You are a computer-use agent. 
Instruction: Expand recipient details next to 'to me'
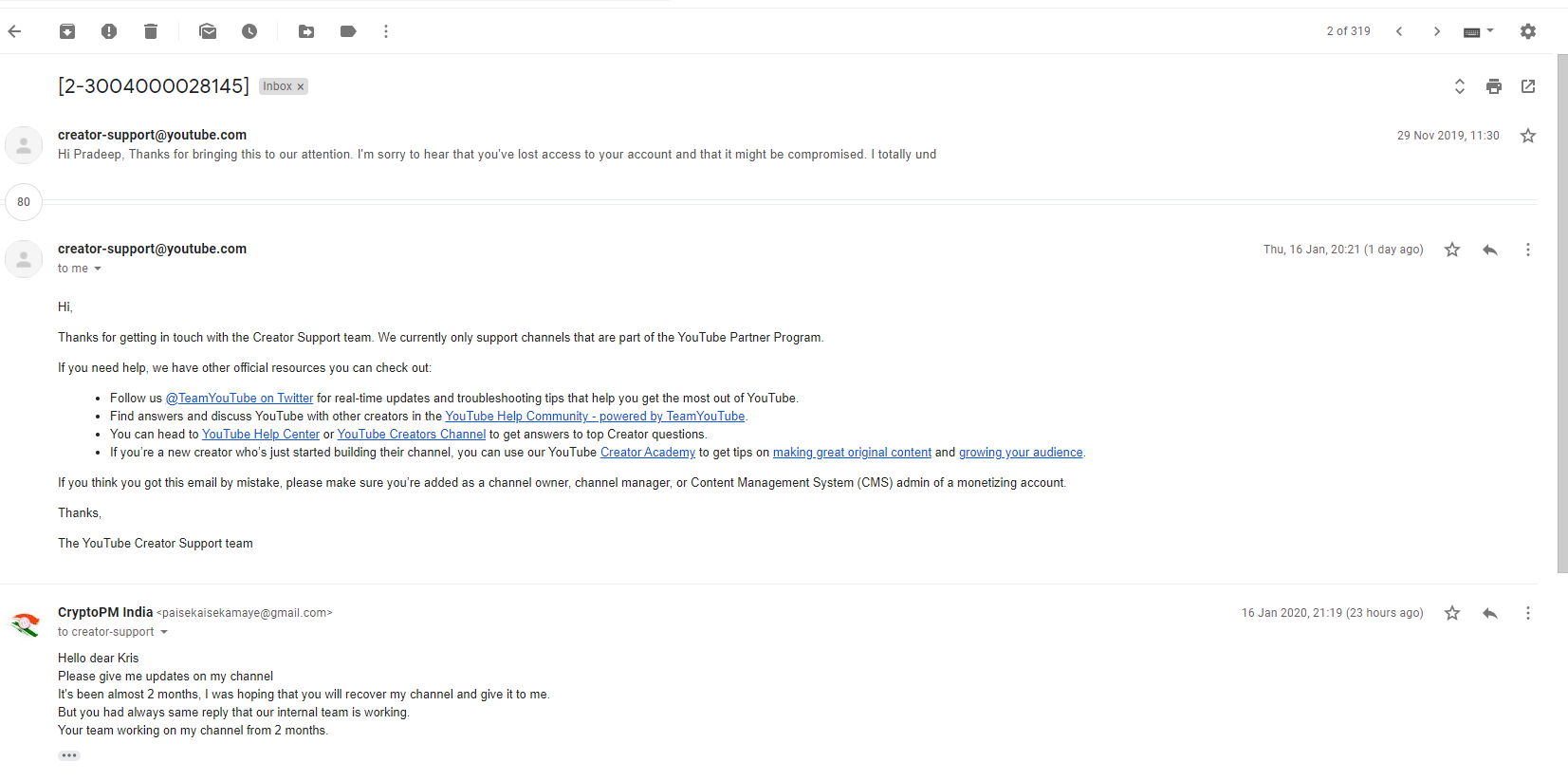(x=98, y=269)
